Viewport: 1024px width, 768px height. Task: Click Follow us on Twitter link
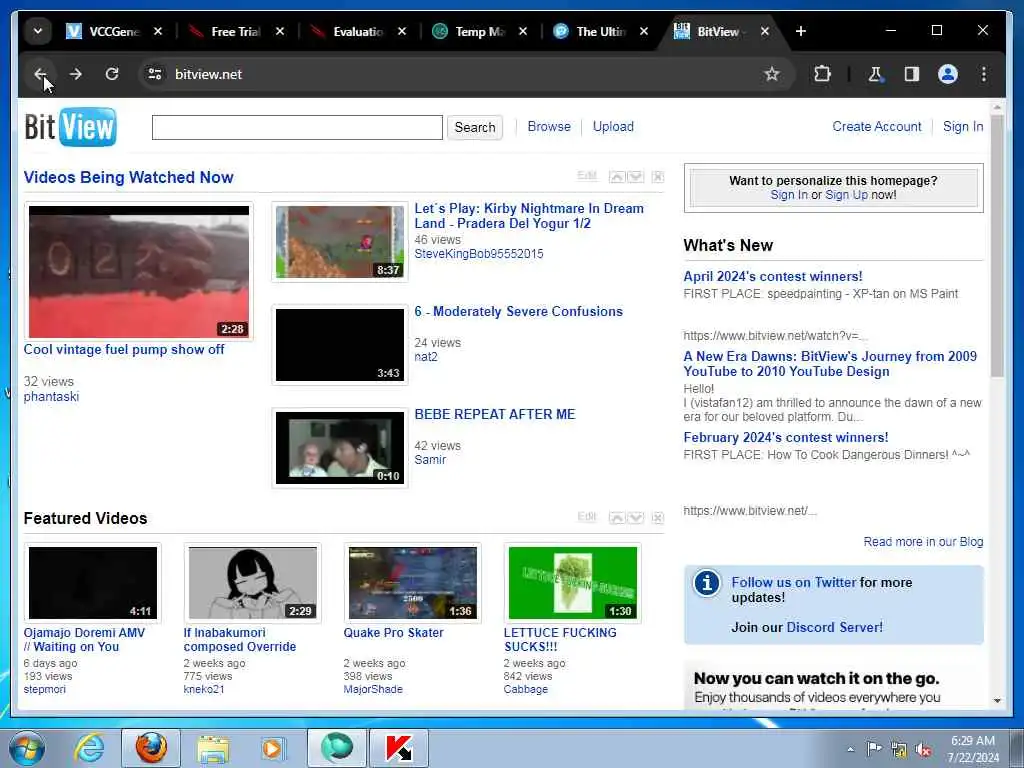pyautogui.click(x=793, y=582)
